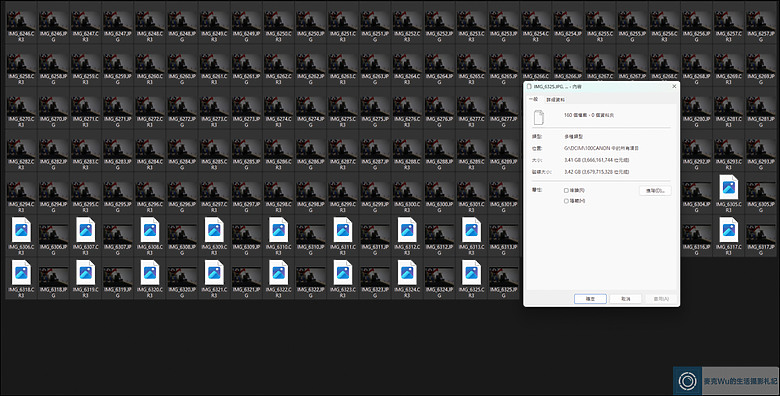Close the properties dialog
Screen dimensions: 780x396
click(x=674, y=87)
